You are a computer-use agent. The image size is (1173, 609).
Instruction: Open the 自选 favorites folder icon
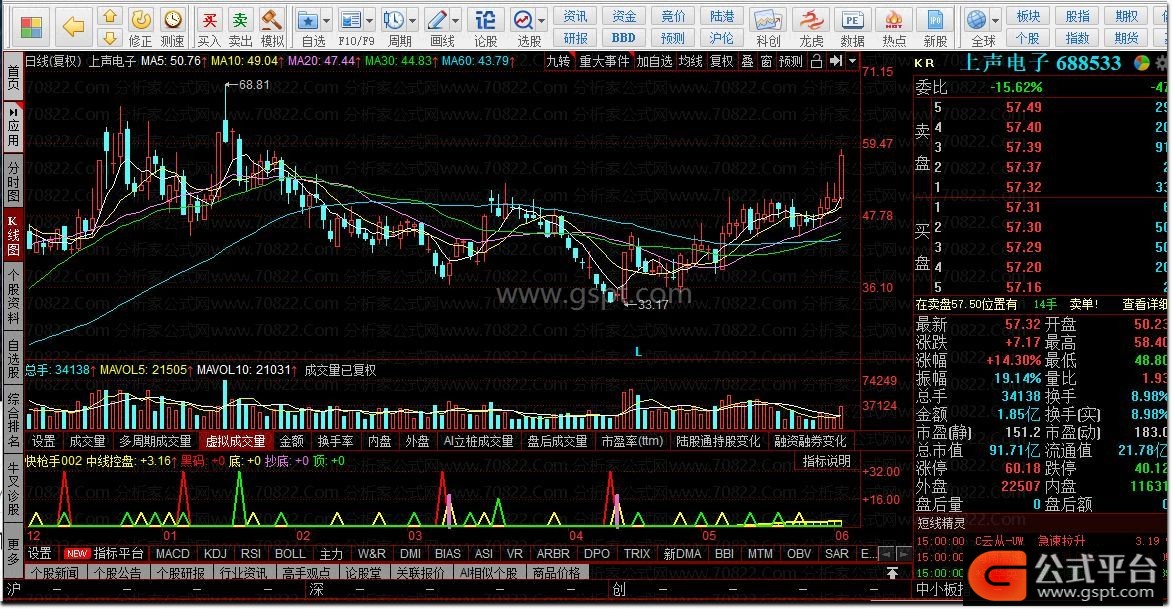click(308, 20)
